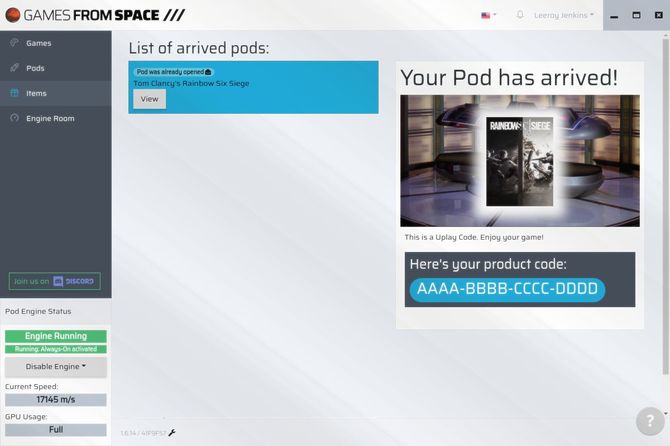Open the Disable Engine dropdown
The width and height of the screenshot is (670, 446).
[x=56, y=367]
